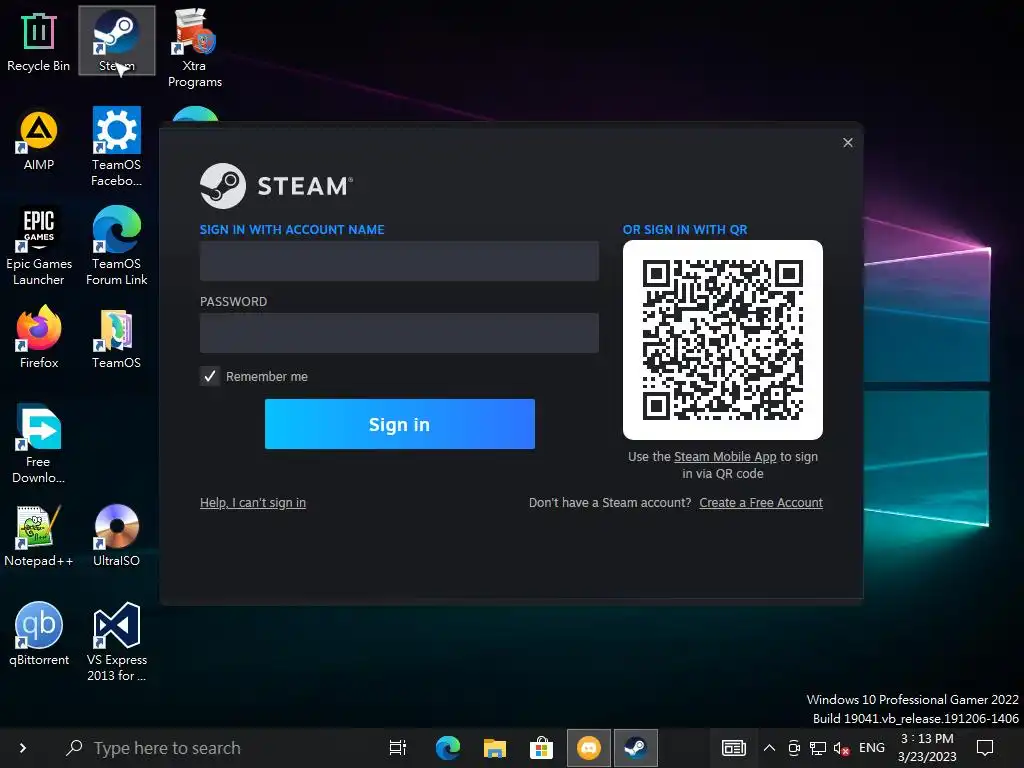This screenshot has height=768, width=1024.
Task: Expand the taskbar chevron at left
Action: click(x=23, y=748)
